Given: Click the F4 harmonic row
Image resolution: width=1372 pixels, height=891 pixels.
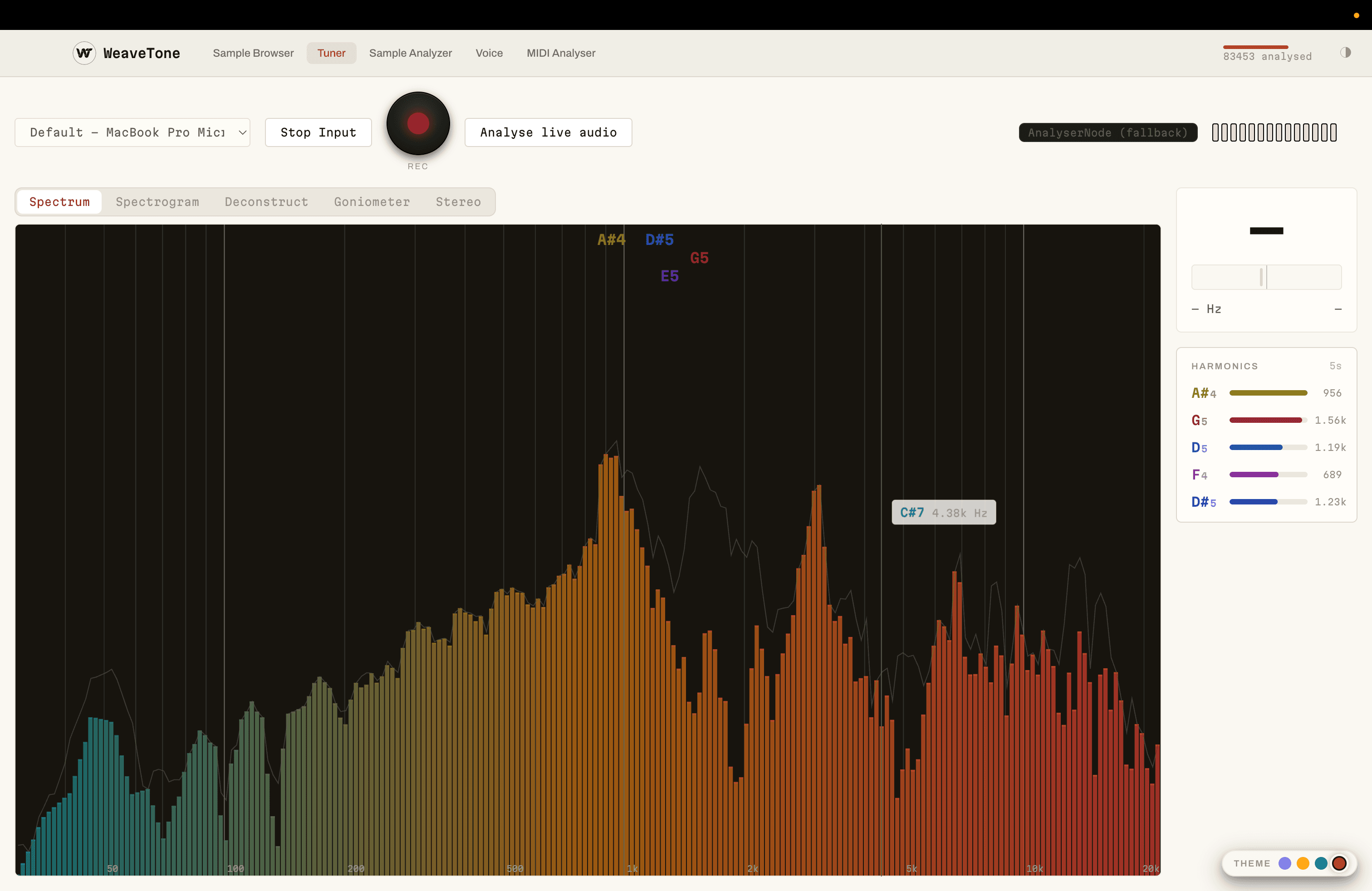Looking at the screenshot, I should pyautogui.click(x=1266, y=475).
